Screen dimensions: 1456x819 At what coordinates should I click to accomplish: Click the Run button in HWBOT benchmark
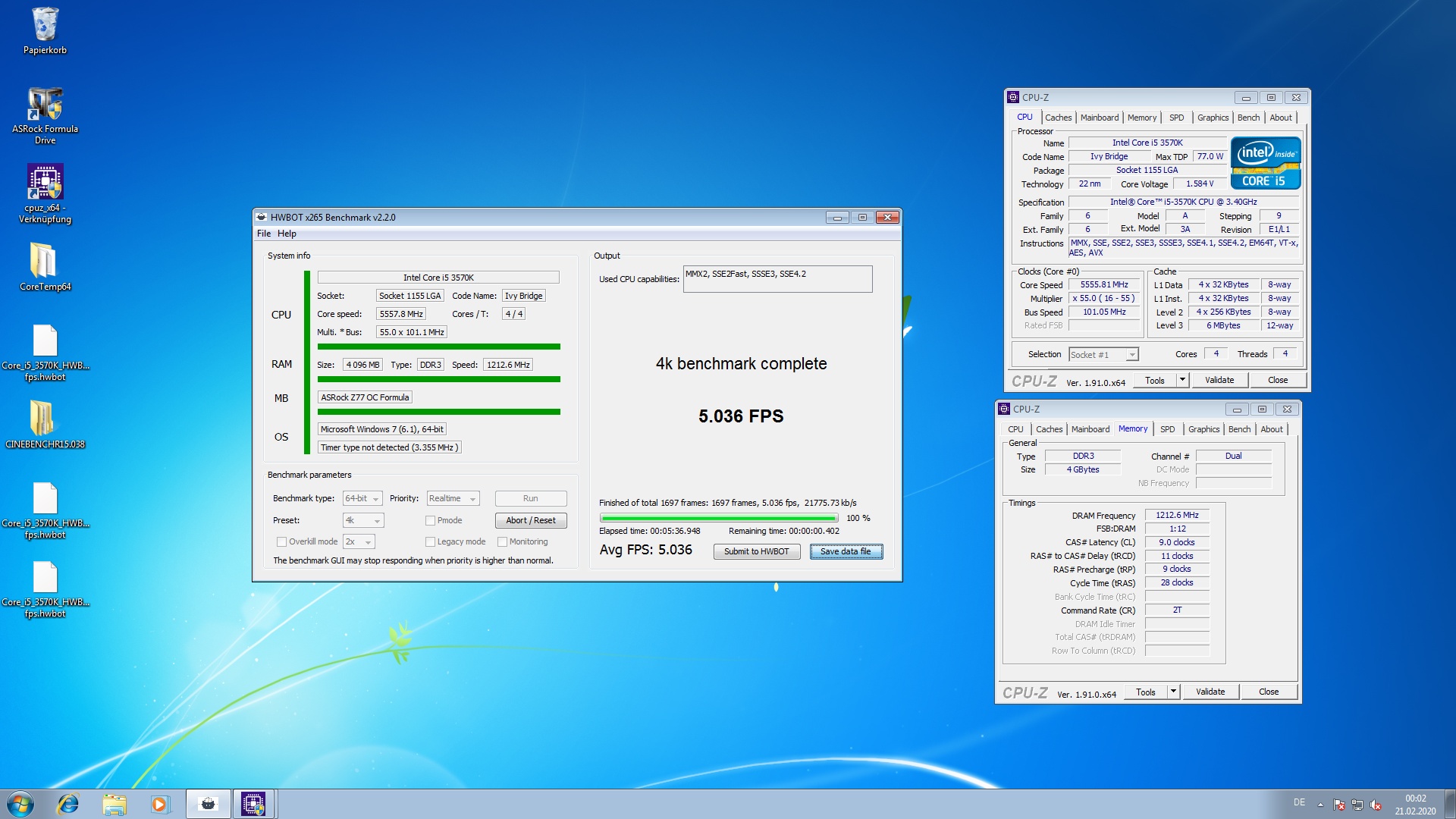(531, 498)
